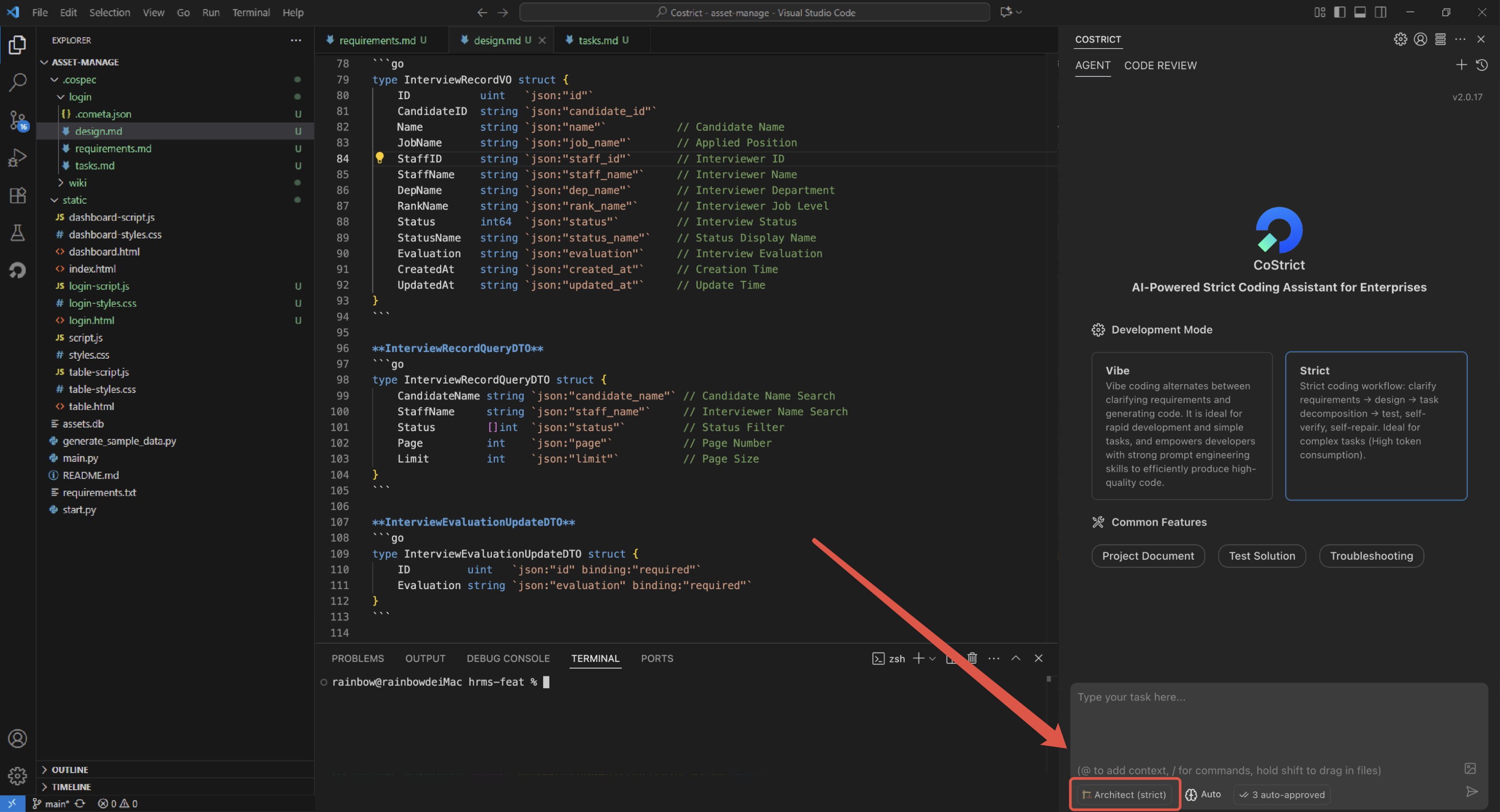Open Architect (strict) mode dropdown
This screenshot has height=812, width=1500.
[1124, 794]
